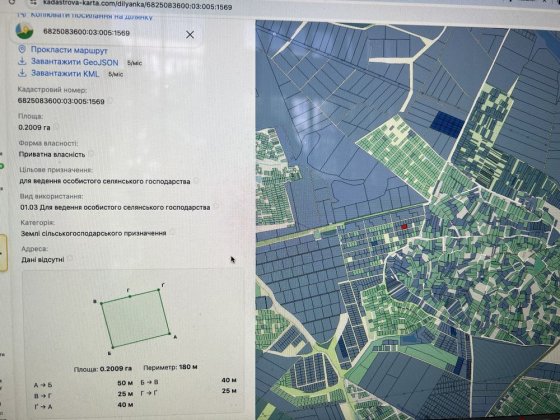Copy the Землі сільськогосподарського призначення category value
Viewport: 560px width, 420px height.
click(172, 232)
